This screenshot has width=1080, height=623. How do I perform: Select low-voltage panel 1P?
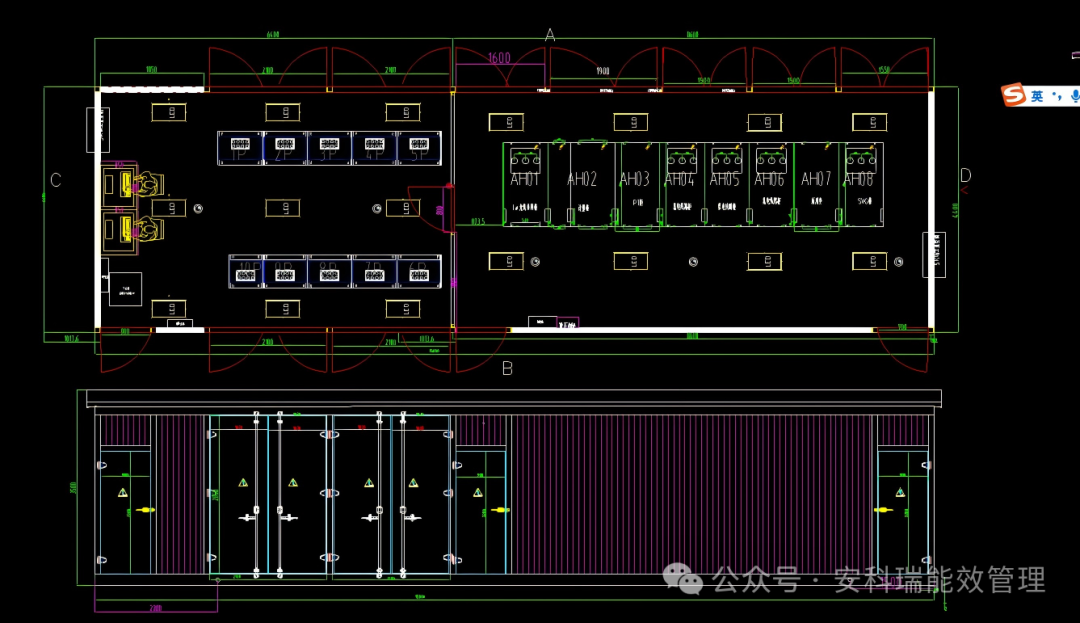[240, 149]
